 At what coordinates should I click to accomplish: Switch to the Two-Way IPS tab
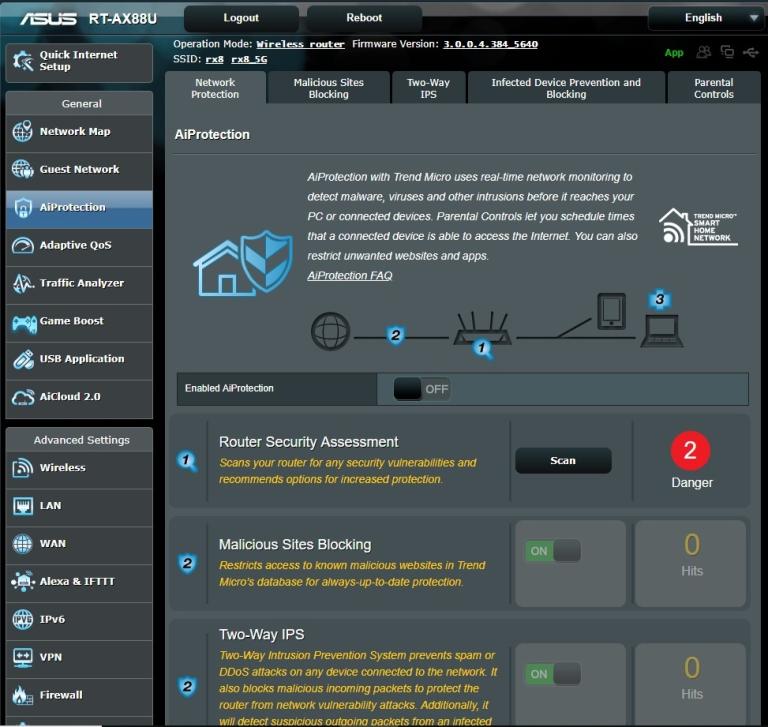pyautogui.click(x=429, y=88)
